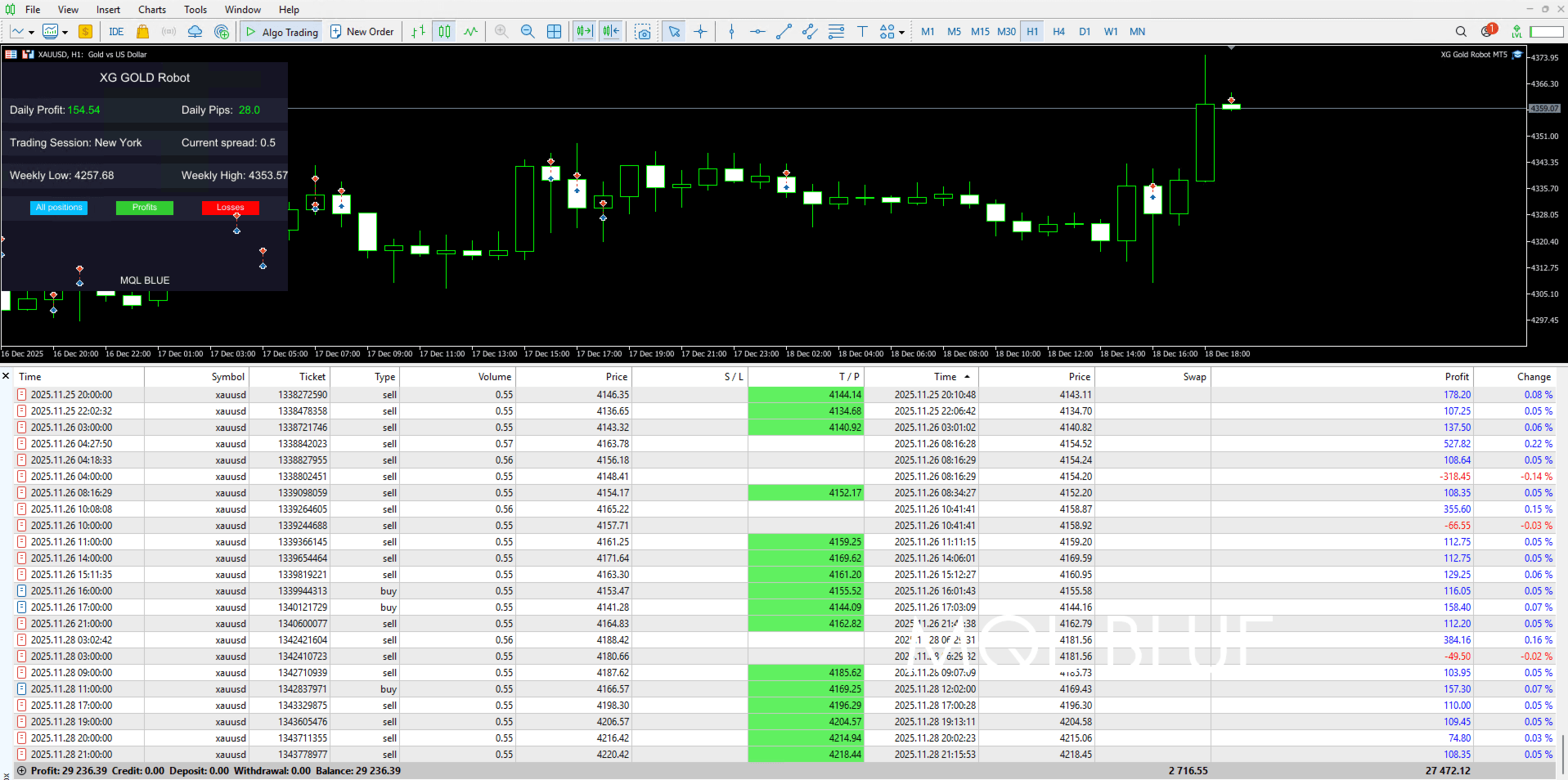Open the Charts menu
The image size is (1568, 780).
tap(151, 10)
